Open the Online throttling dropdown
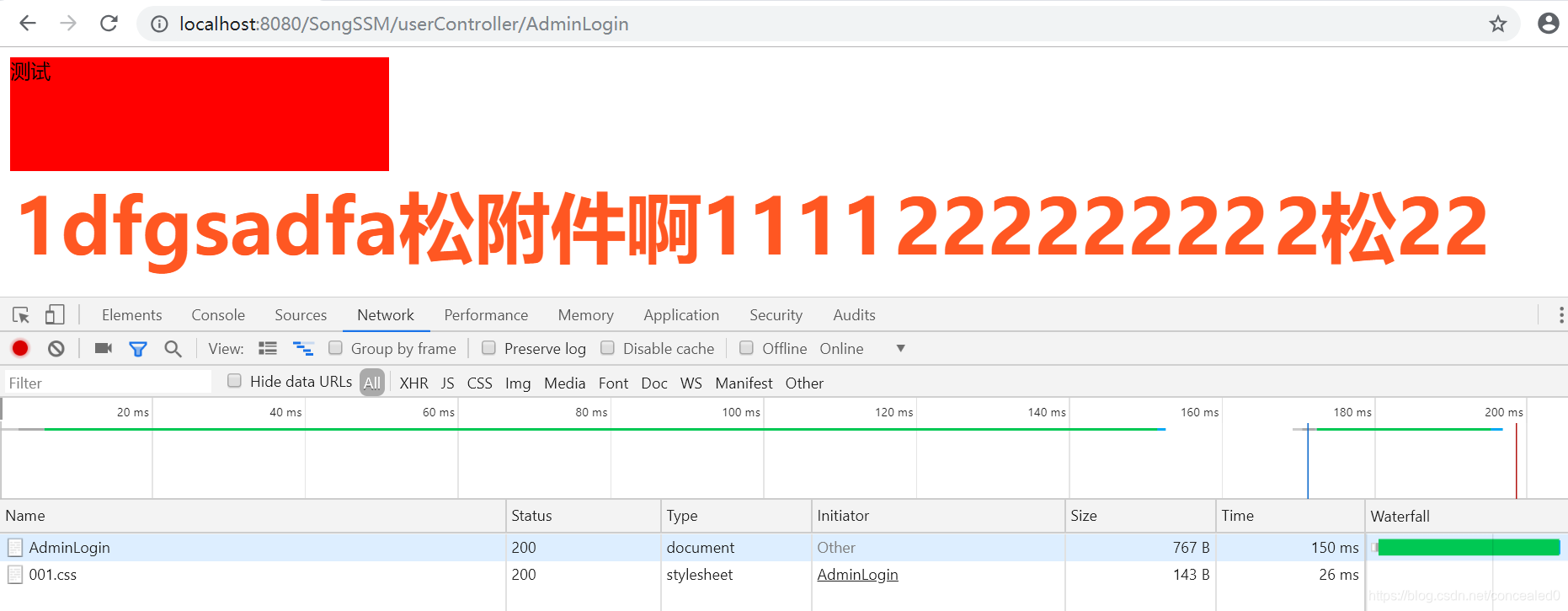This screenshot has height=611, width=1568. tap(862, 349)
